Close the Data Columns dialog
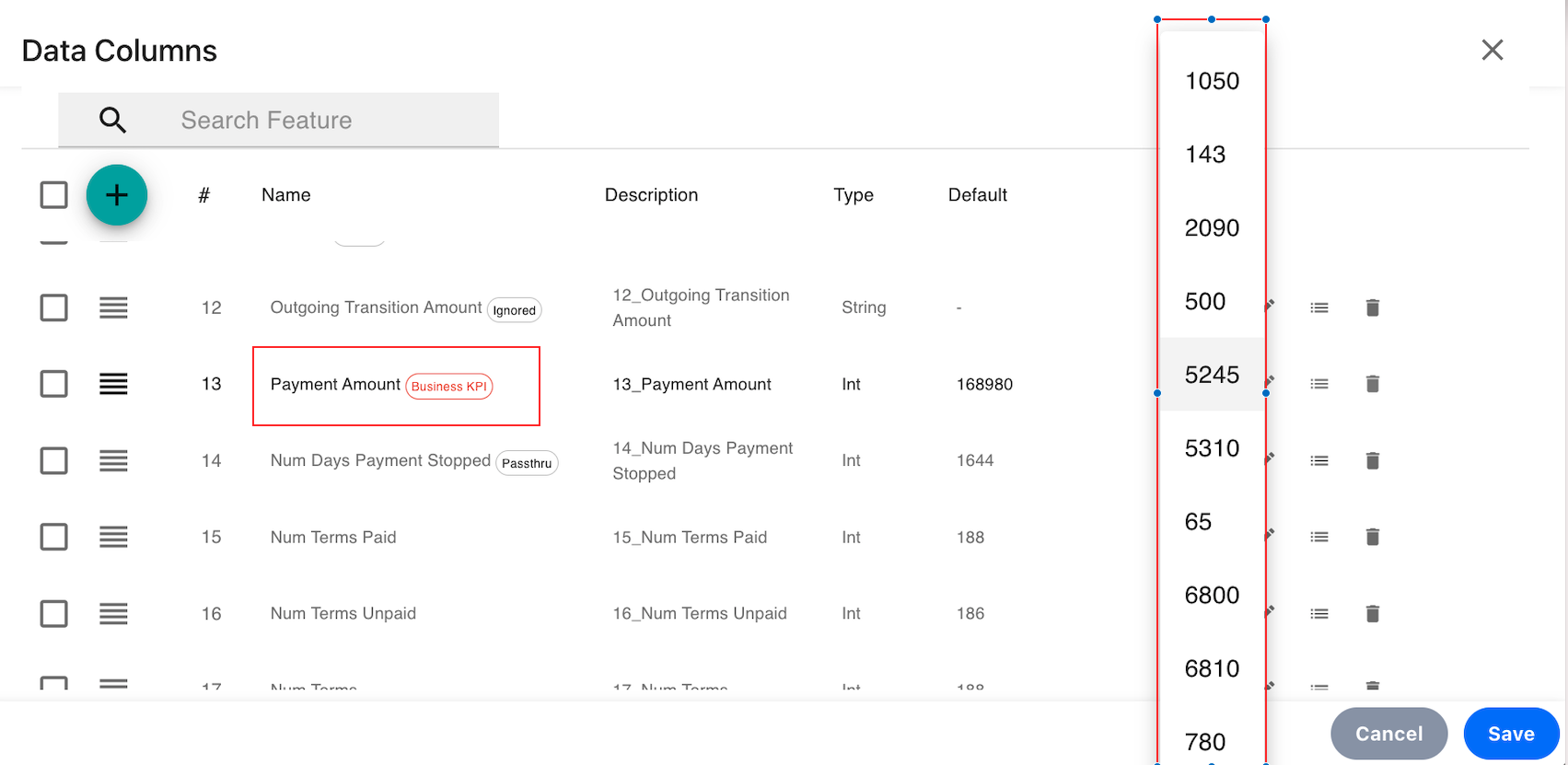Viewport: 1568px width, 765px height. point(1492,50)
